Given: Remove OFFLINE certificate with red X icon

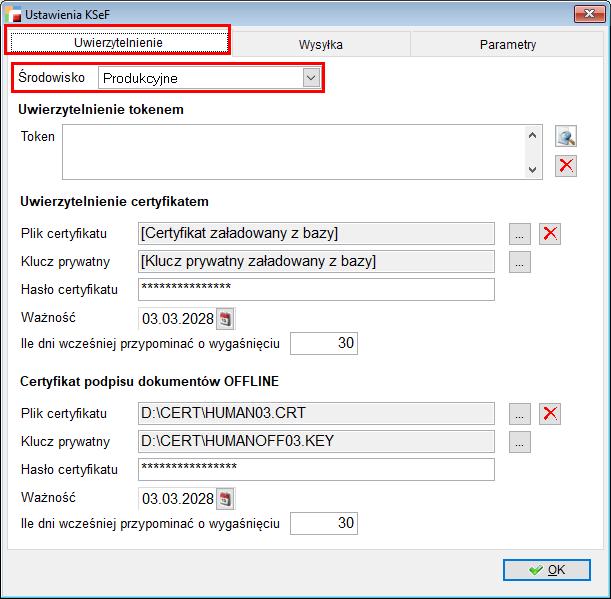Looking at the screenshot, I should pos(549,413).
